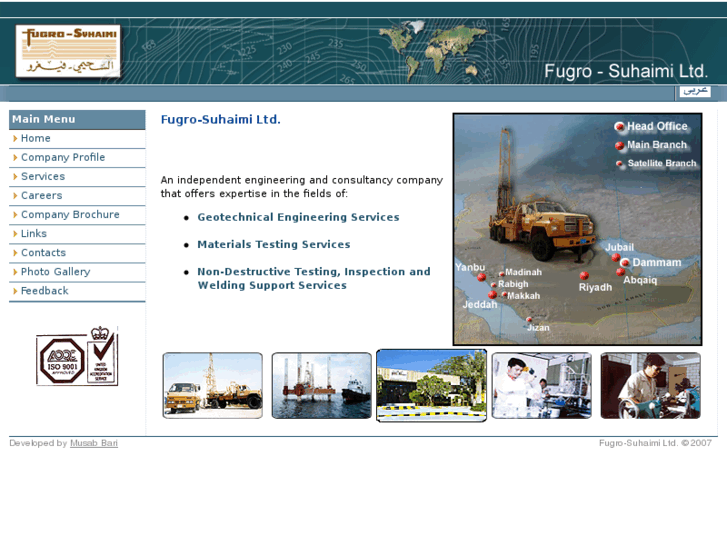727x545 pixels.
Task: Click the Fugro-Suhaimi Ltd. ©2007 footer text
Action: (655, 443)
